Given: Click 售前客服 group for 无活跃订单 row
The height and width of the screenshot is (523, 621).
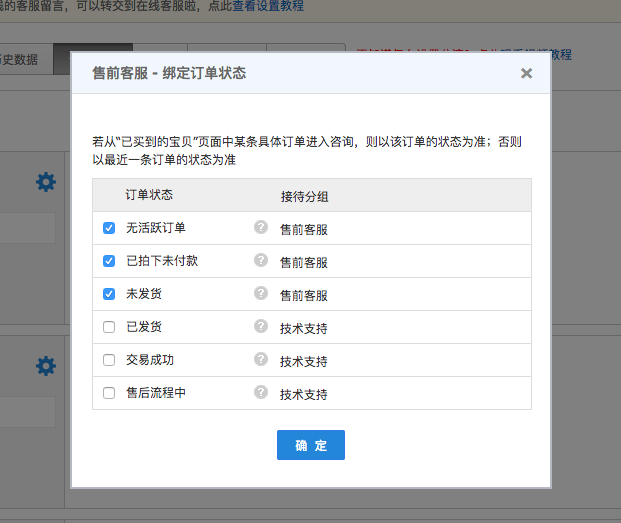Looking at the screenshot, I should 304,230.
